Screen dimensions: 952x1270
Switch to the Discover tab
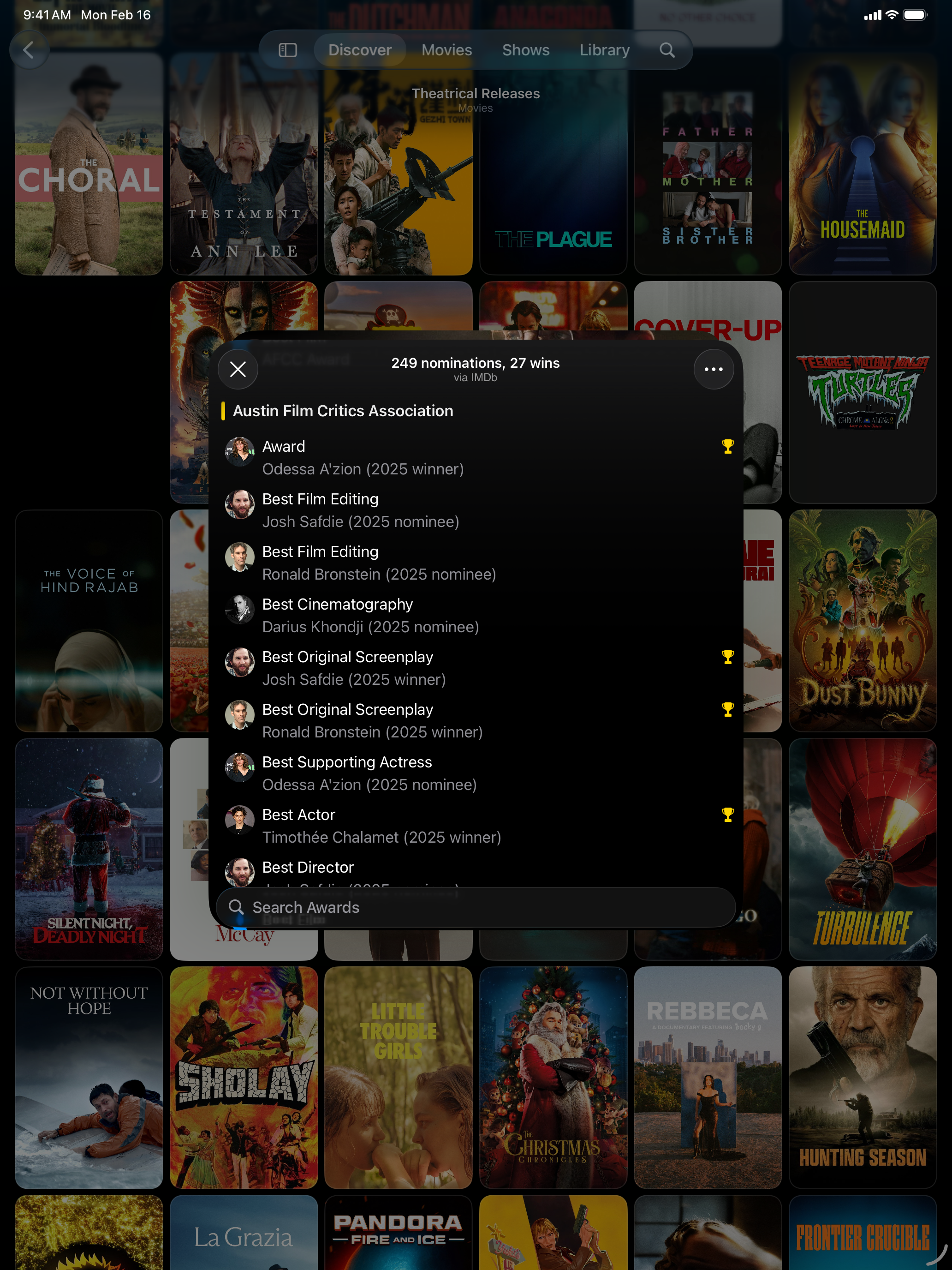(360, 50)
